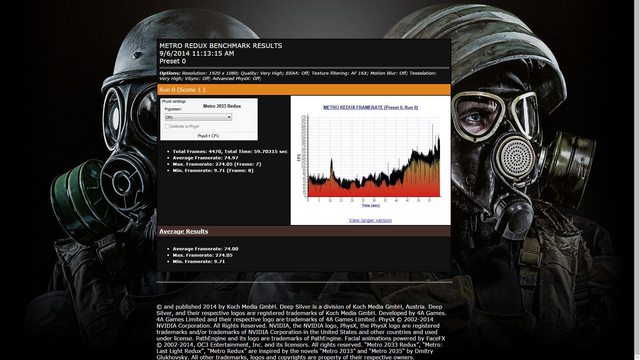Select the Total Frames 4470 line

pos(230,151)
